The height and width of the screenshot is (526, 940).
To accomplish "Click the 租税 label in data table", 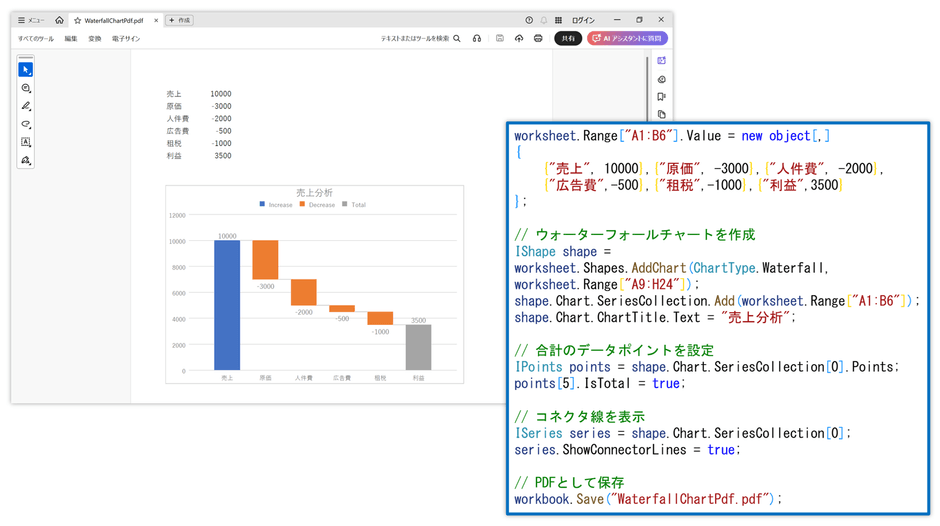I will tap(174, 143).
